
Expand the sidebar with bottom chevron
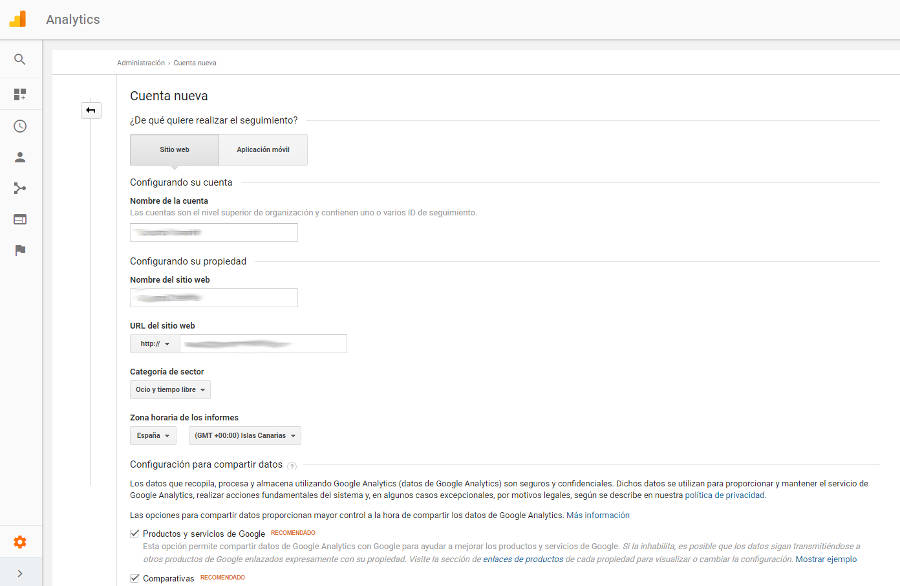pyautogui.click(x=20, y=573)
